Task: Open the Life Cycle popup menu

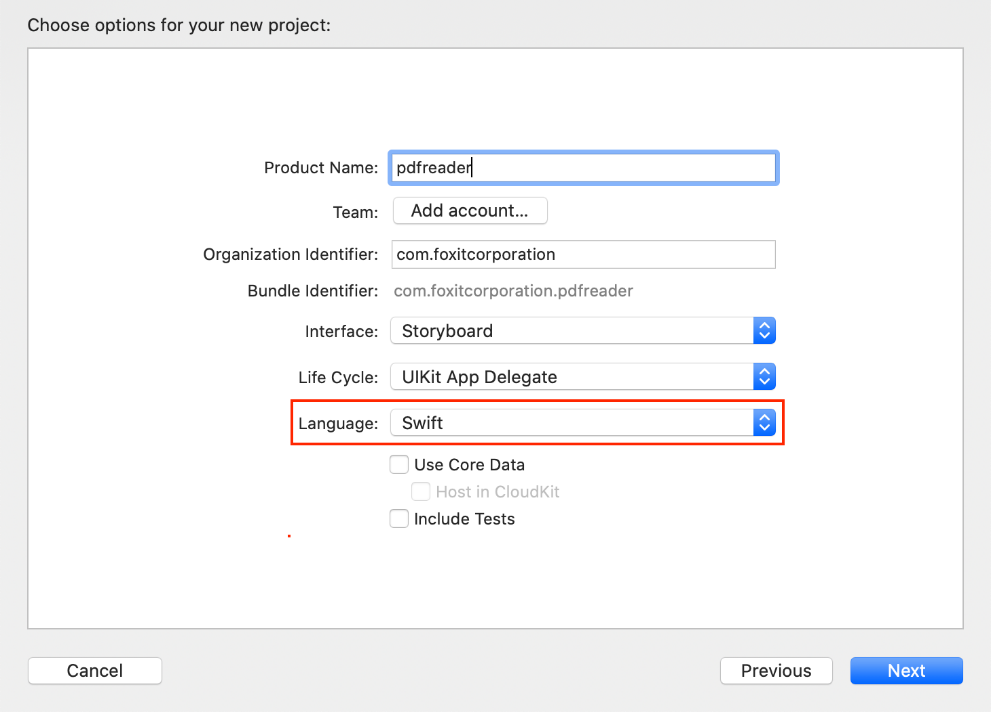Action: (570, 377)
